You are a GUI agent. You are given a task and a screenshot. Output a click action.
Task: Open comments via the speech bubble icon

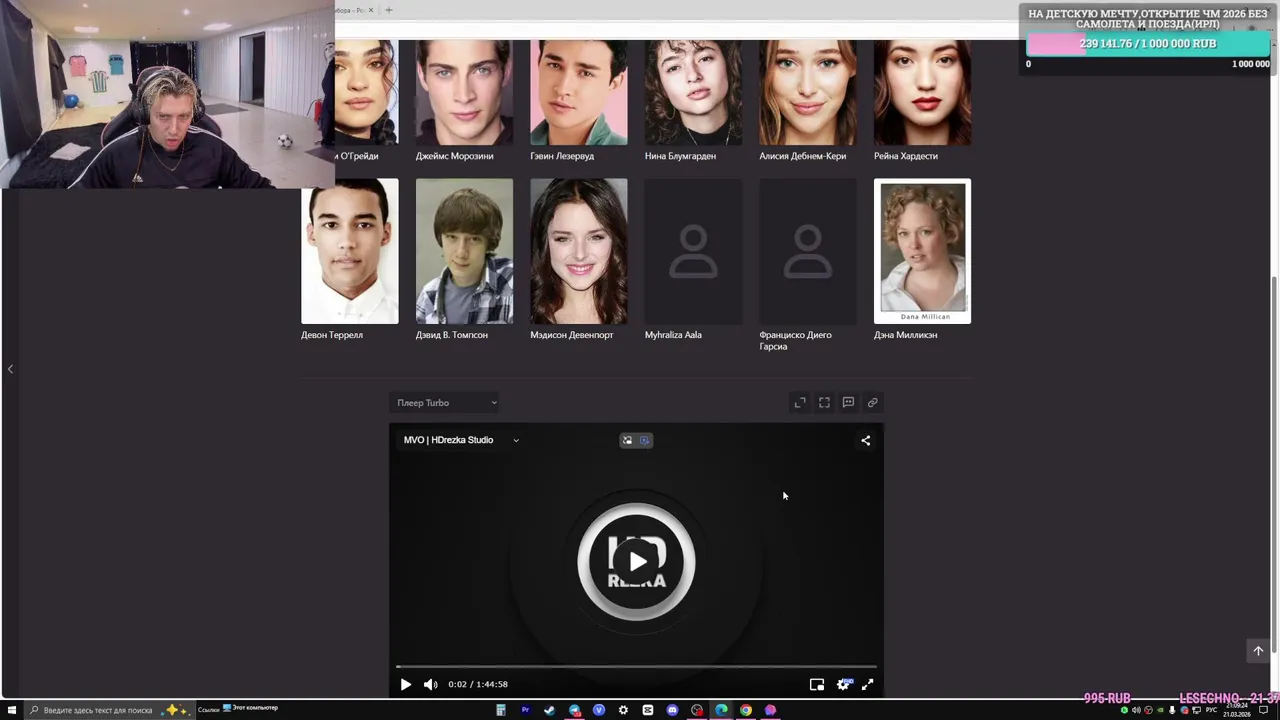coord(848,402)
